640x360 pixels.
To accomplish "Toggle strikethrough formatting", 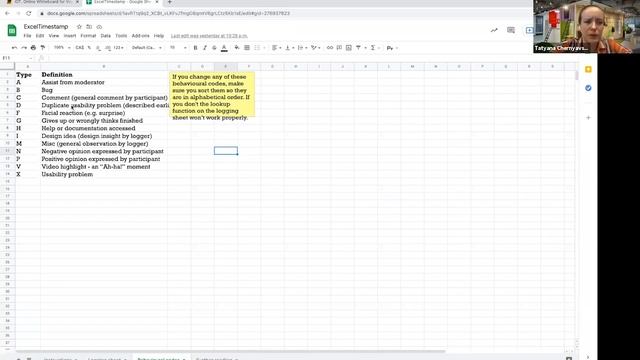I will coord(214,48).
